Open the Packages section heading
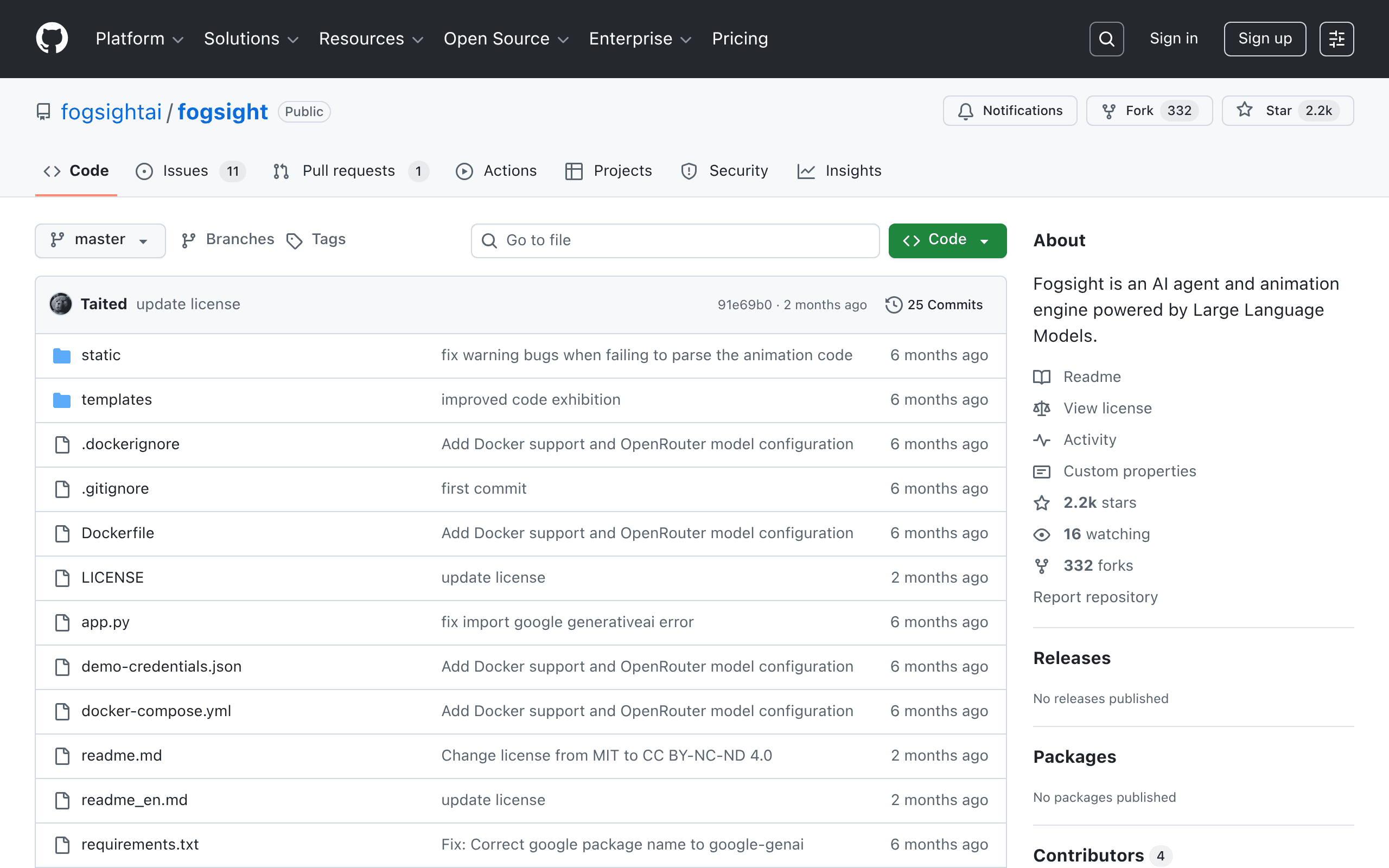The height and width of the screenshot is (868, 1389). [x=1074, y=757]
